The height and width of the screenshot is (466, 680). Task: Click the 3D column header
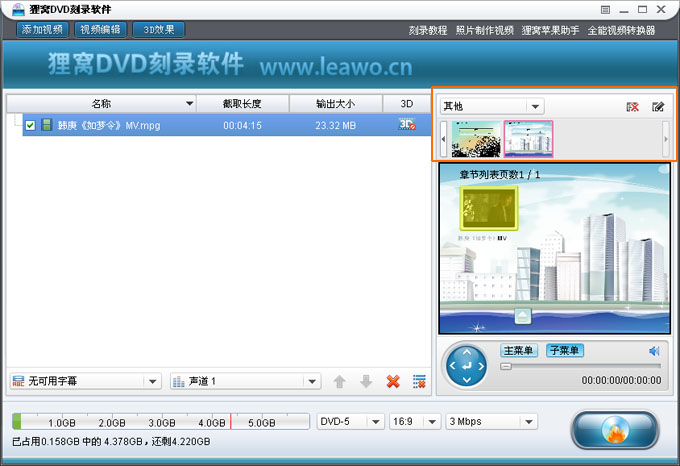pos(406,104)
